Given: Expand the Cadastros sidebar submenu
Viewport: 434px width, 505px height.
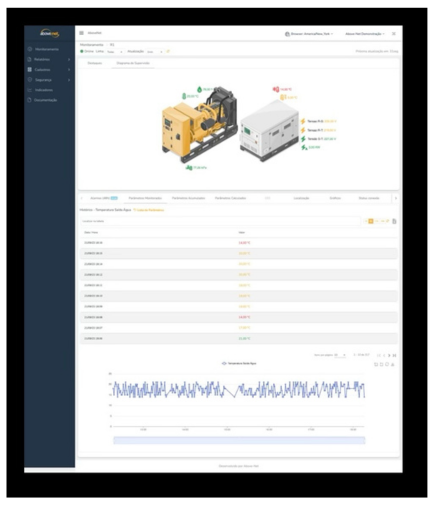Looking at the screenshot, I should click(69, 70).
